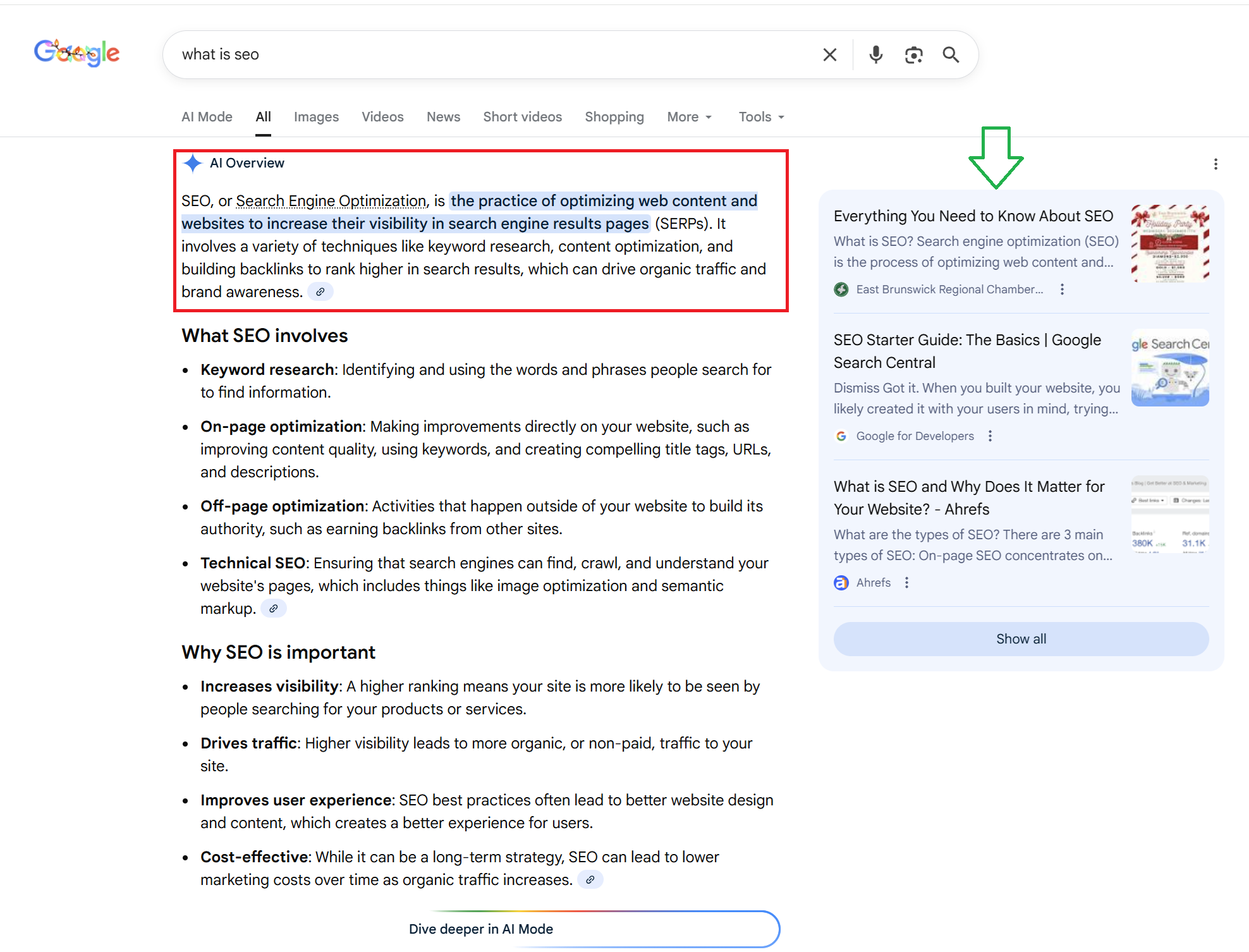Viewport: 1249px width, 952px height.
Task: Switch to the AI Mode tab
Action: click(207, 117)
